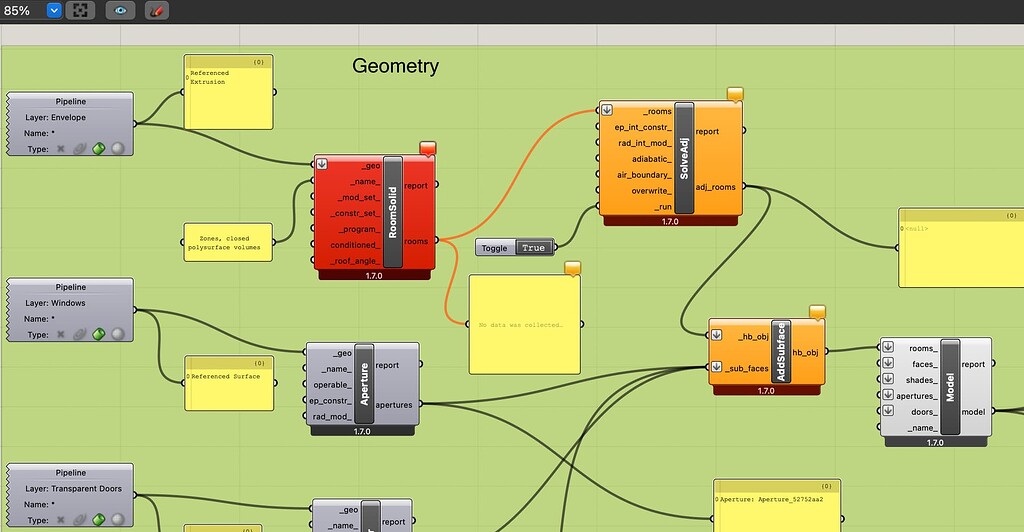Click the down-arrow on RoomSolid _geo input

tap(322, 165)
